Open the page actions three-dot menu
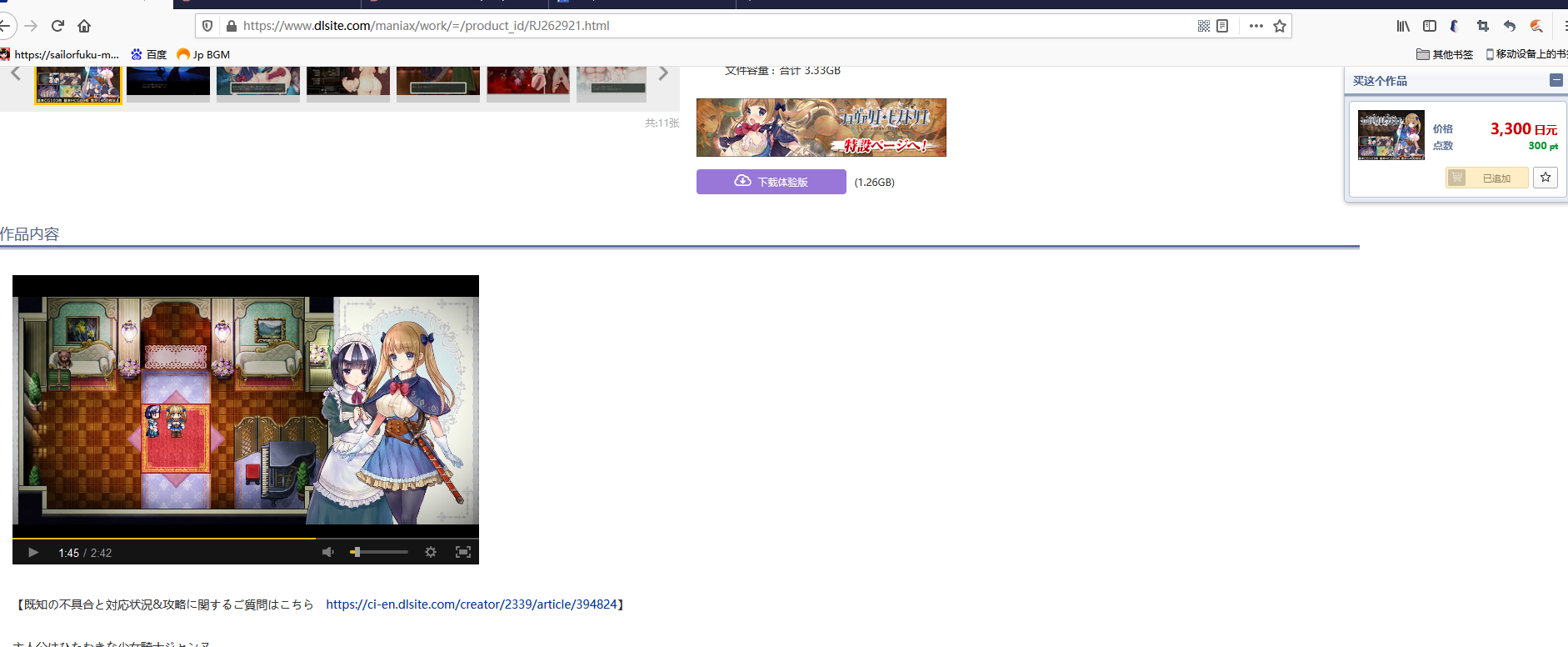The width and height of the screenshot is (1568, 647). (x=1256, y=26)
